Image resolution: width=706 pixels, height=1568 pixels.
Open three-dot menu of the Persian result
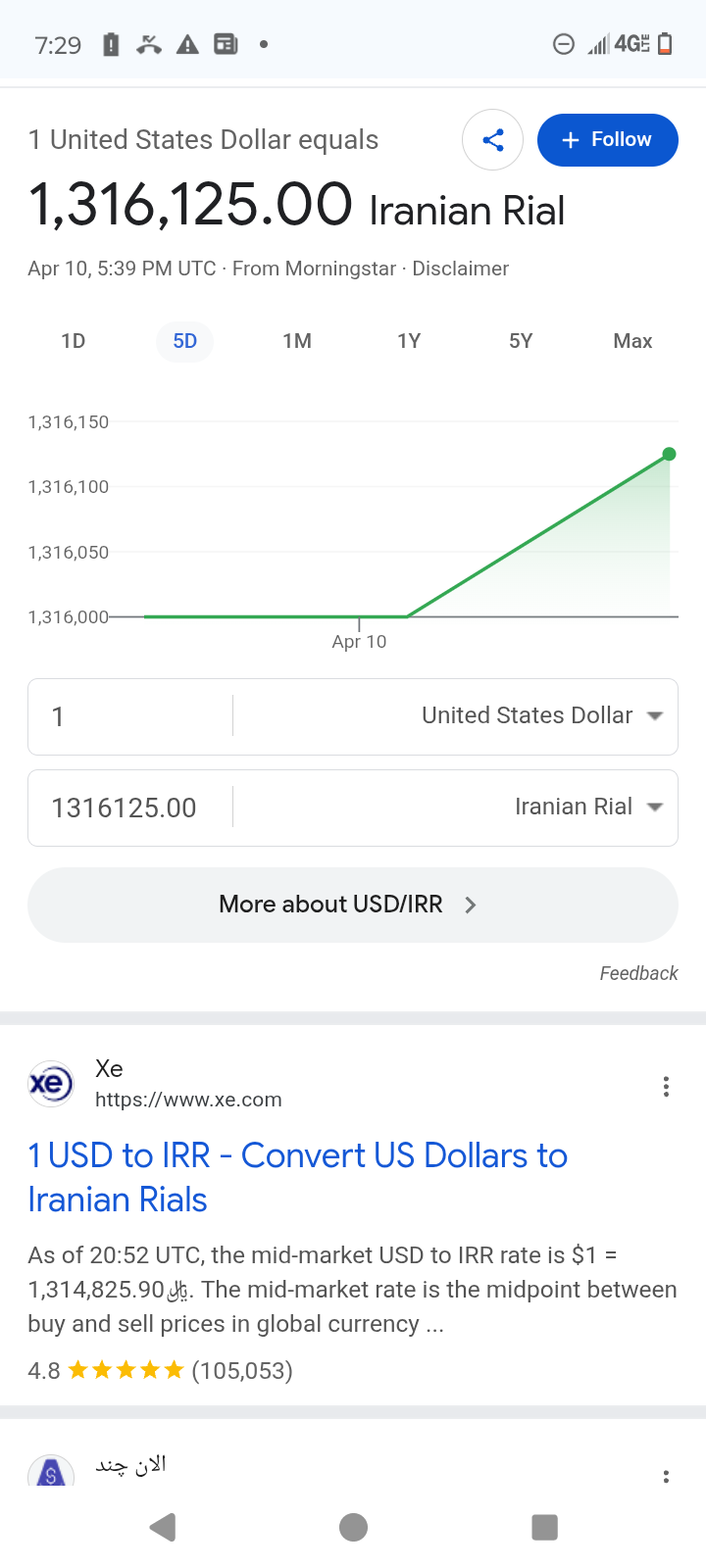point(666,1477)
